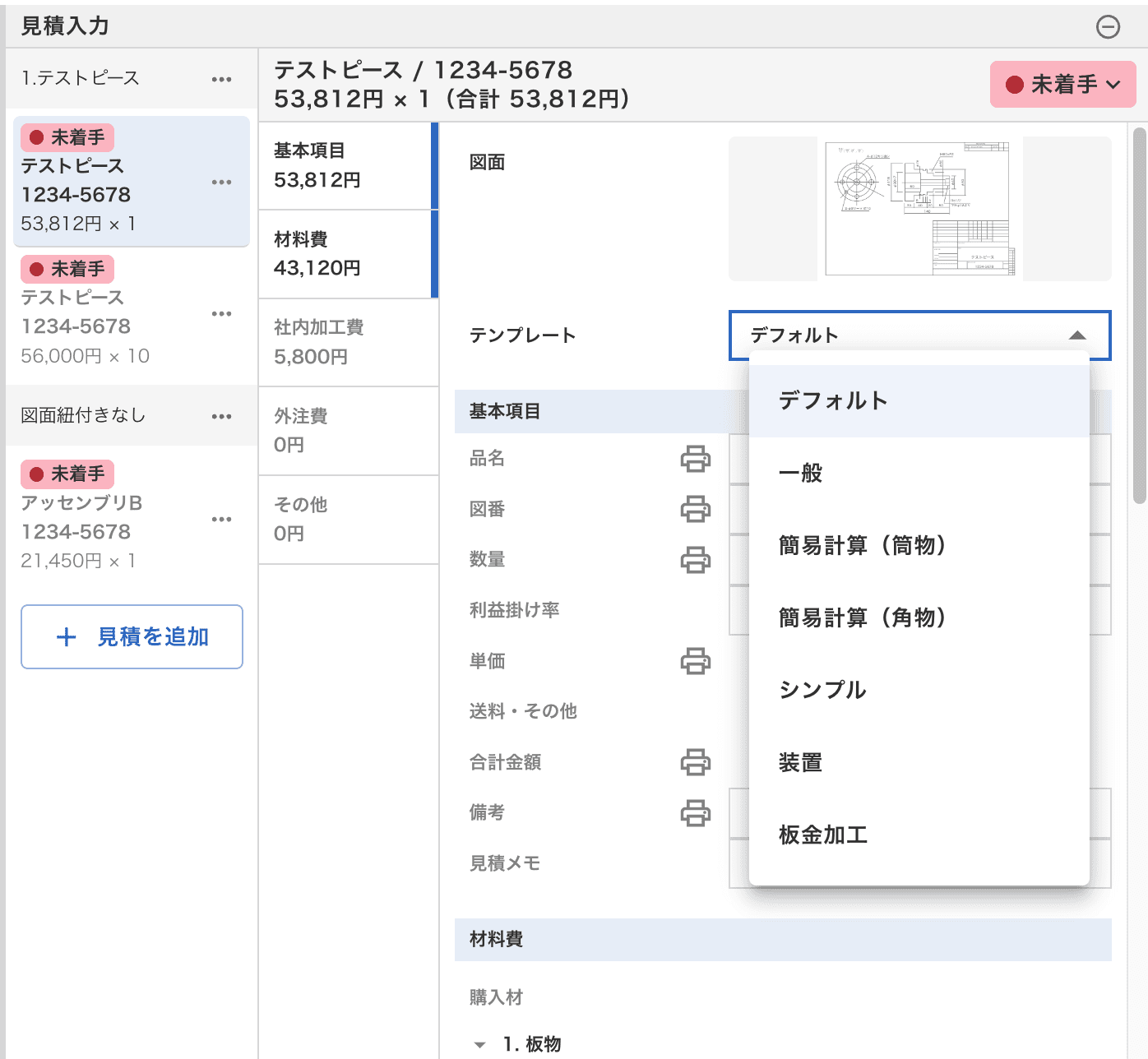Collapse the 1. 板物 tree item
The height and width of the screenshot is (1059, 1148).
(480, 1044)
